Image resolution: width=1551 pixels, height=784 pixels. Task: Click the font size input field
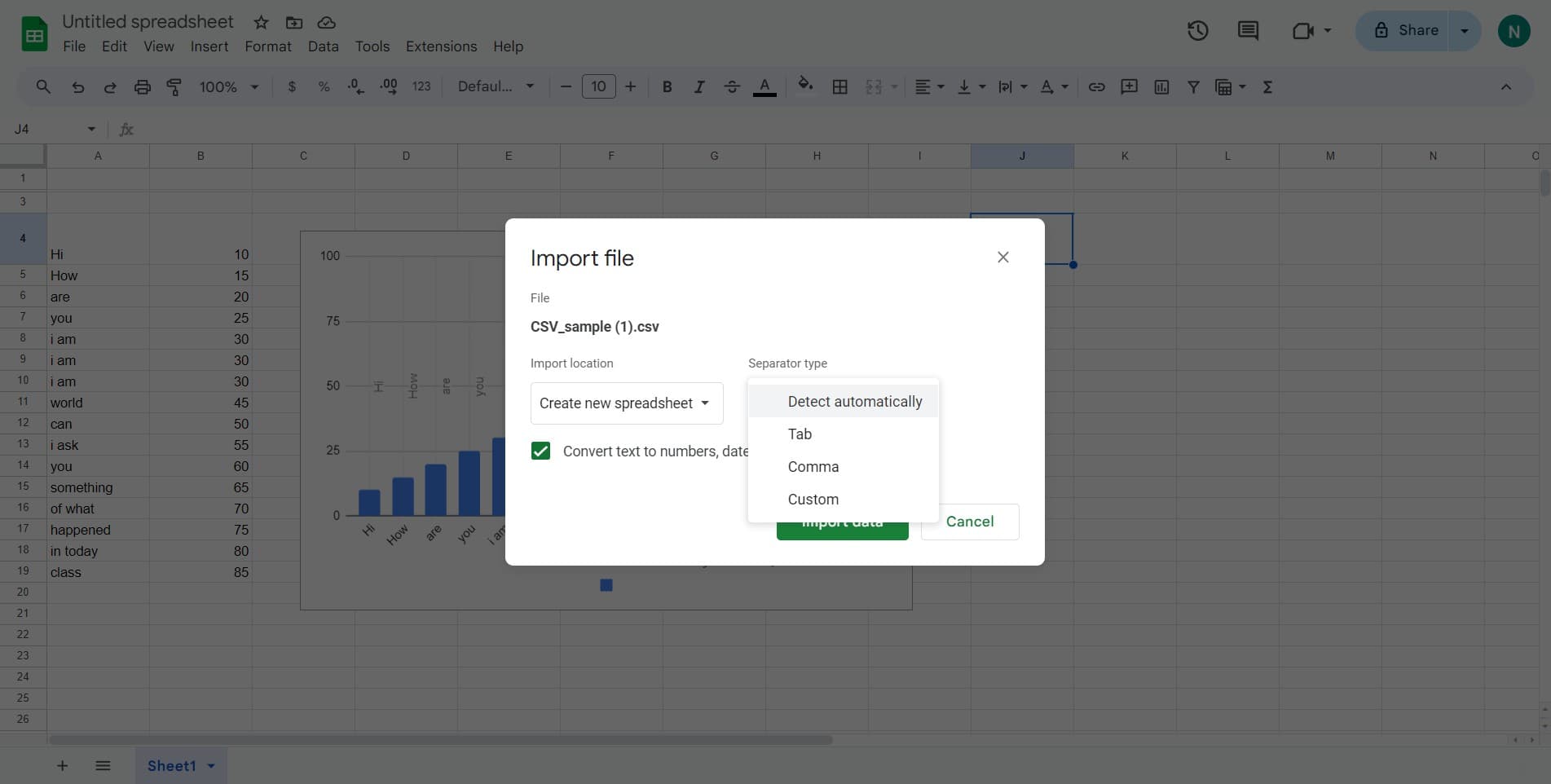598,87
